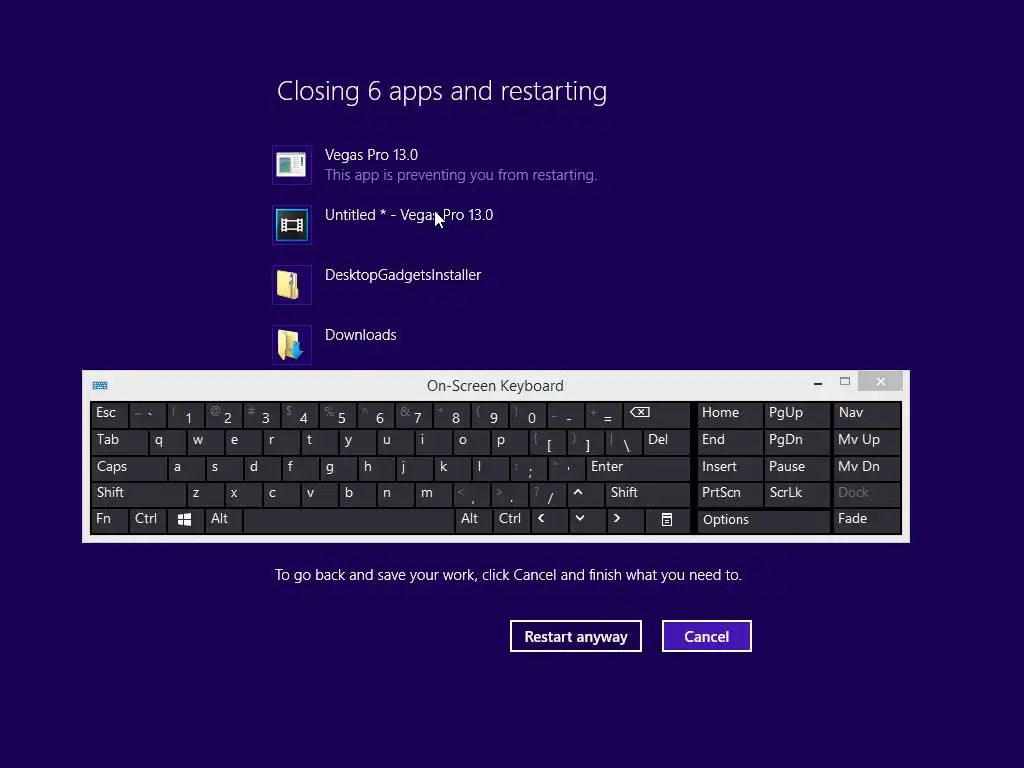
Task: Tap the Del key
Action: click(x=666, y=441)
